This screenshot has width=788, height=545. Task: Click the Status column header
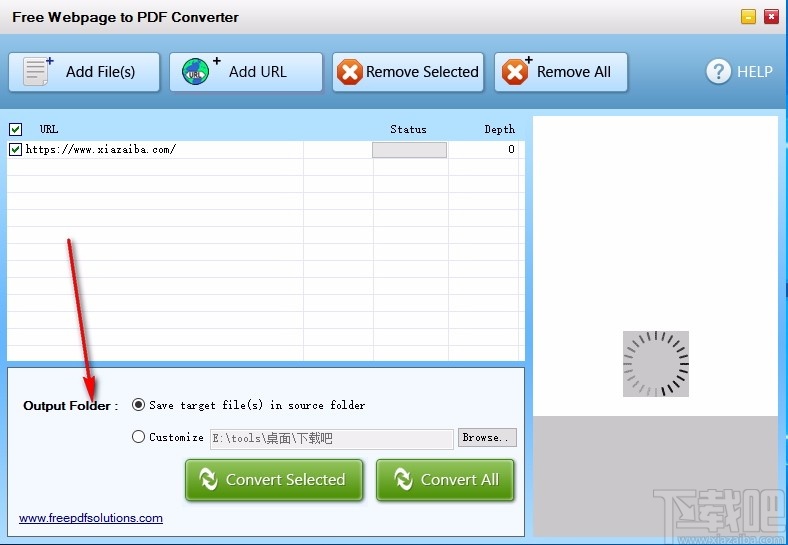coord(408,129)
